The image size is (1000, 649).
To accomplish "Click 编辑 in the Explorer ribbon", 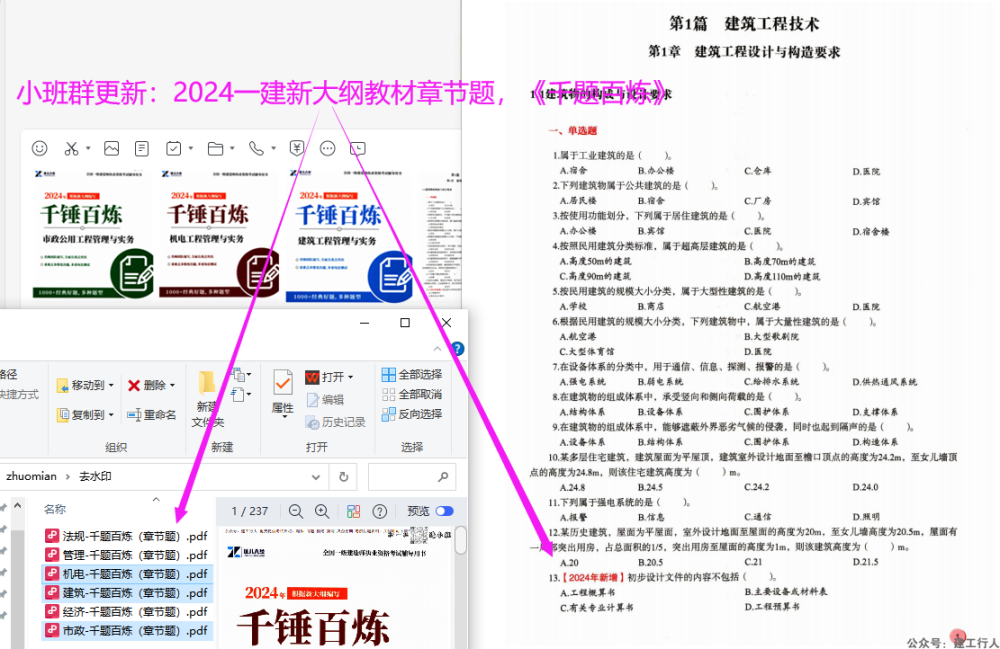I will [x=325, y=400].
